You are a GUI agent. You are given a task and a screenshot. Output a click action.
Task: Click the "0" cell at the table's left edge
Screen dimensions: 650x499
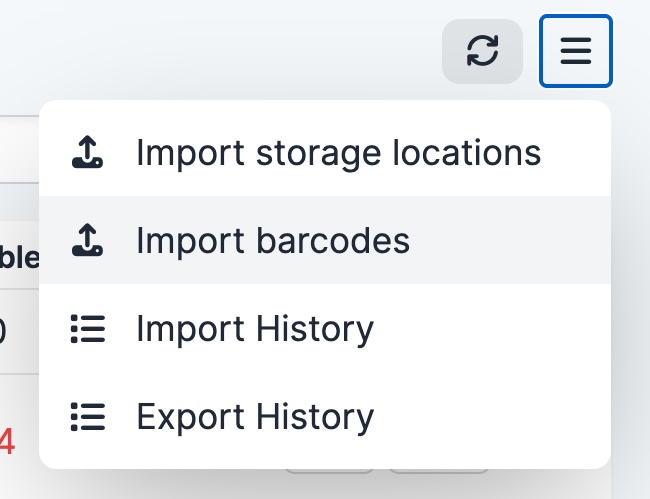click(4, 328)
